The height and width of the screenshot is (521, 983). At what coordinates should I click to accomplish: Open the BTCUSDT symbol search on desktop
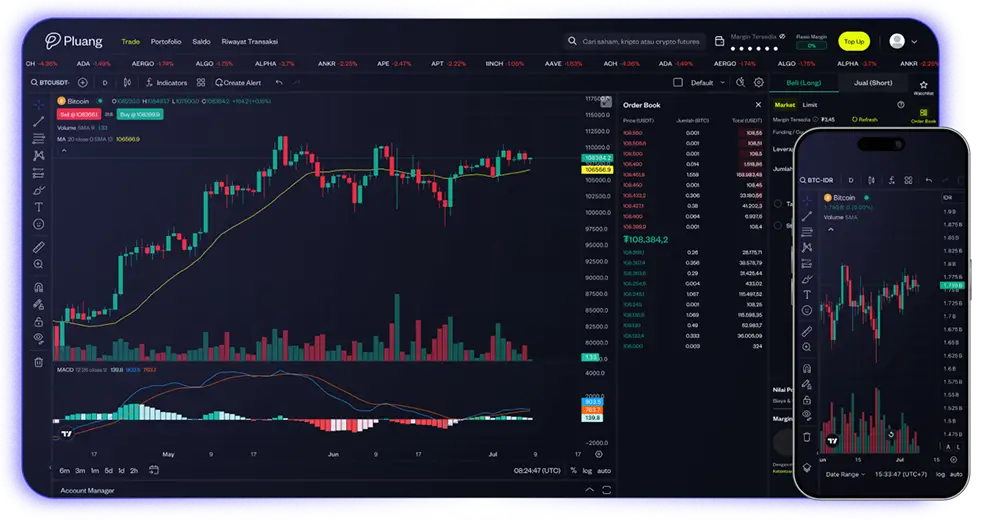click(50, 83)
